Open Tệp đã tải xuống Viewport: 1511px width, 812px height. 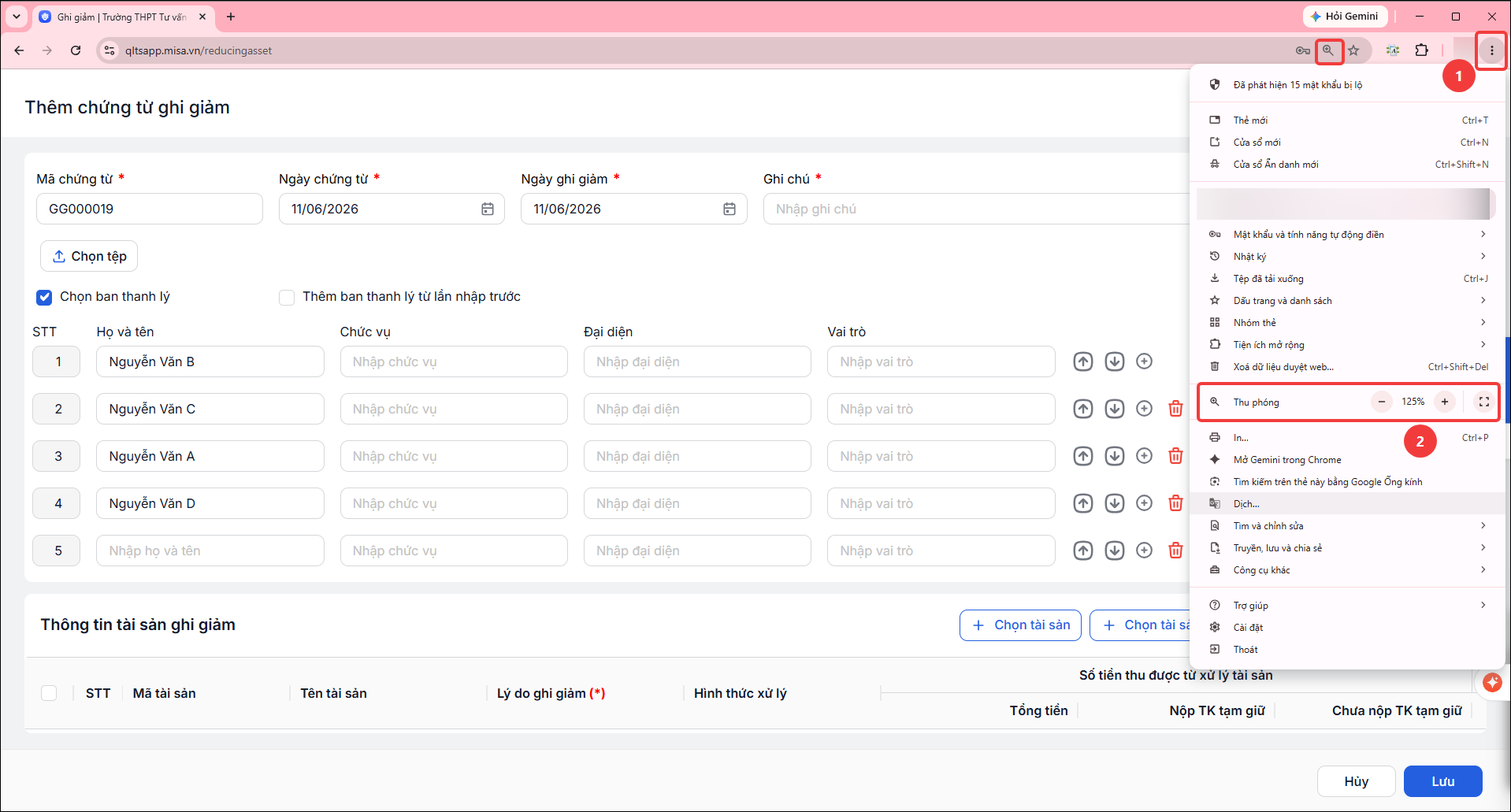point(1347,278)
